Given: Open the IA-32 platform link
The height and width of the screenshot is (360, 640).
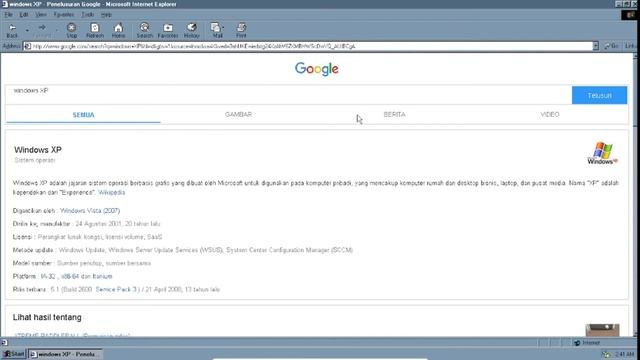Looking at the screenshot, I should click(48, 276).
